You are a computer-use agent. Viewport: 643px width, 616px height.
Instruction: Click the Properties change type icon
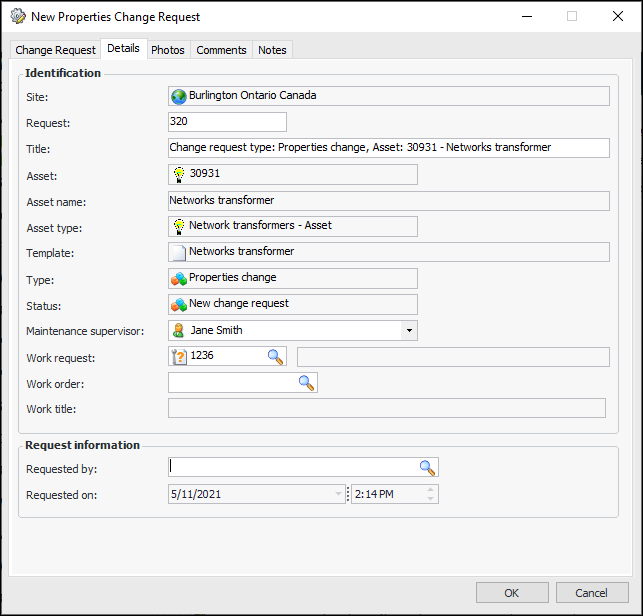point(179,278)
